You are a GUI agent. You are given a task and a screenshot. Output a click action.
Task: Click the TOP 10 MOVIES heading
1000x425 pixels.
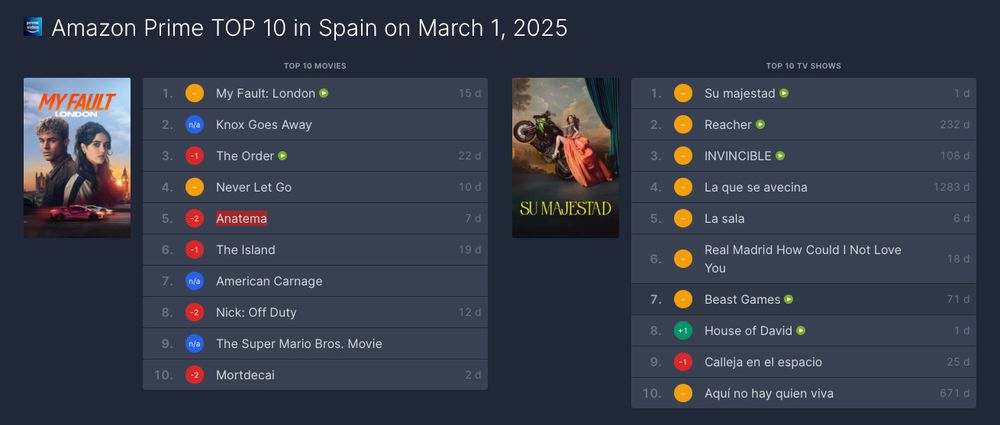(315, 66)
